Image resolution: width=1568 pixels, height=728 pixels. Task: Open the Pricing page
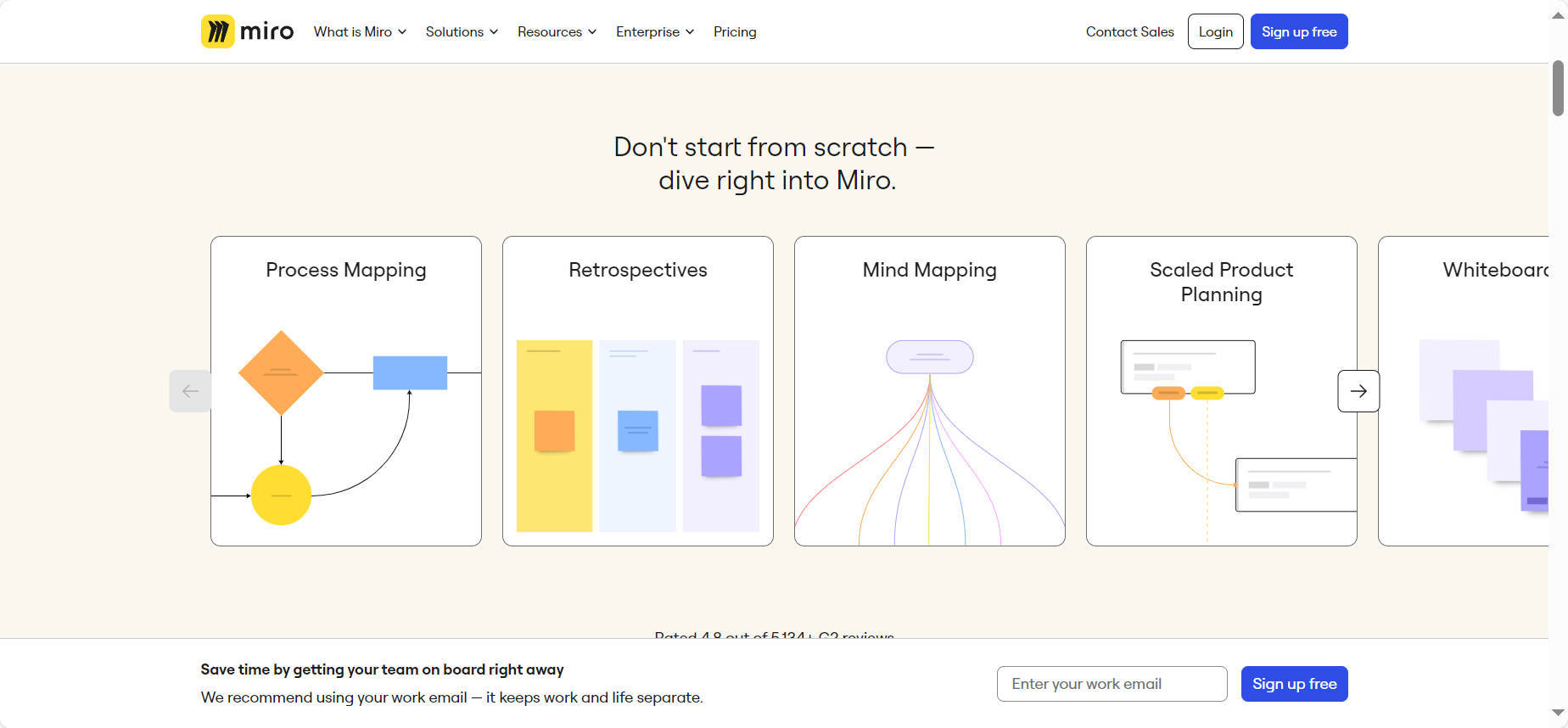click(x=735, y=31)
